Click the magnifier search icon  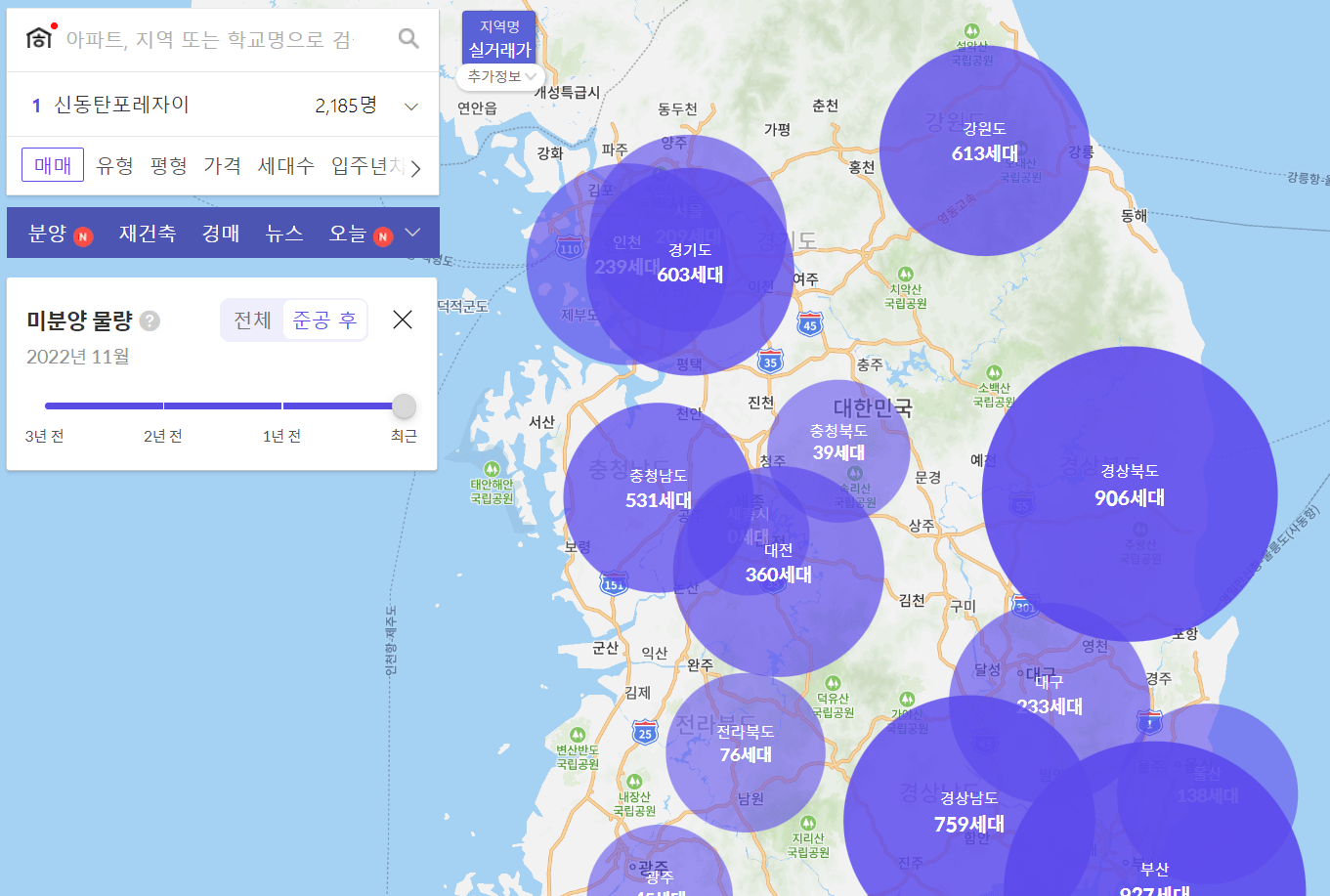click(x=408, y=38)
